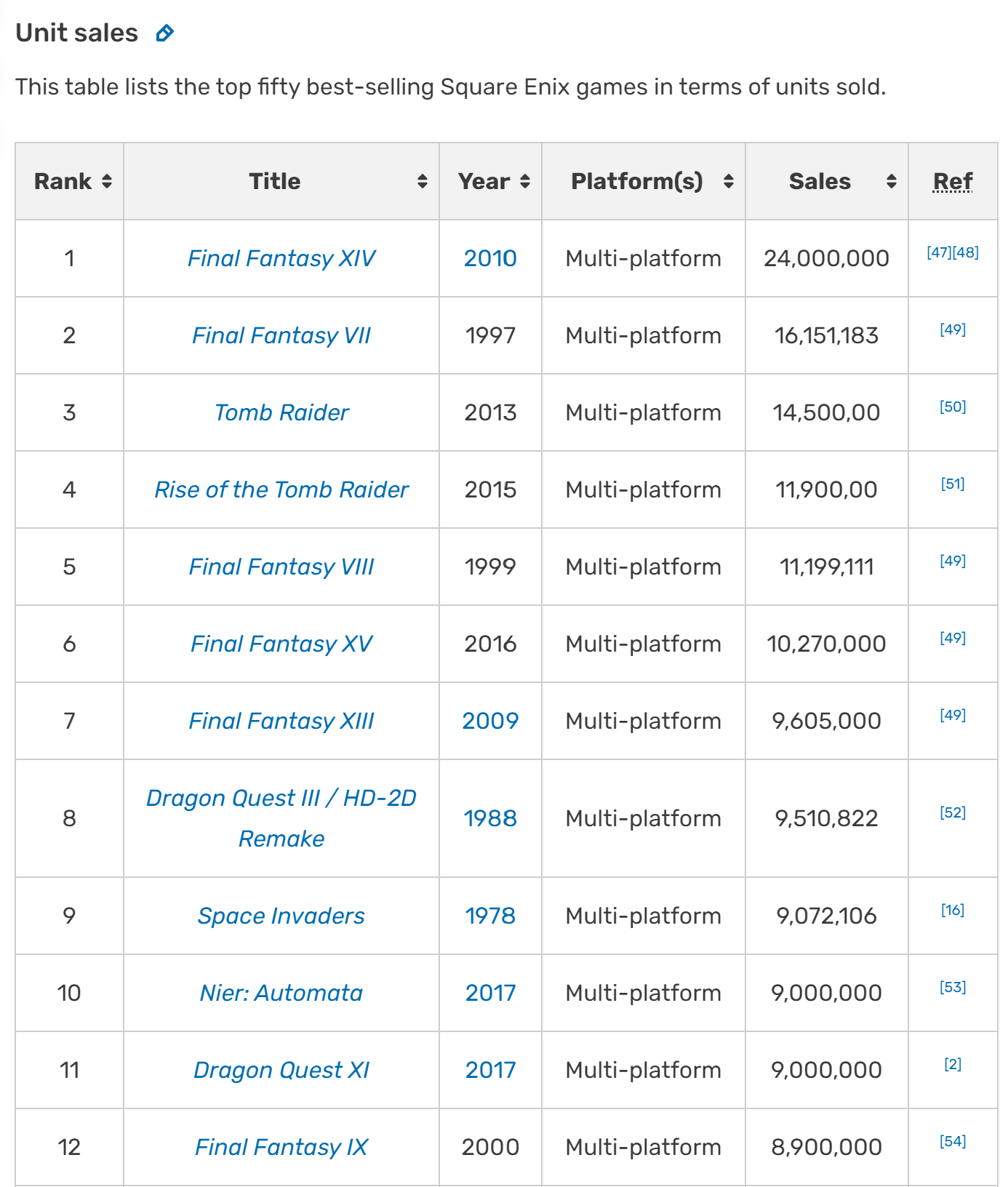The height and width of the screenshot is (1187, 1008).
Task: Open reference [48] for Final Fantasy XIV
Action: pyautogui.click(x=966, y=252)
